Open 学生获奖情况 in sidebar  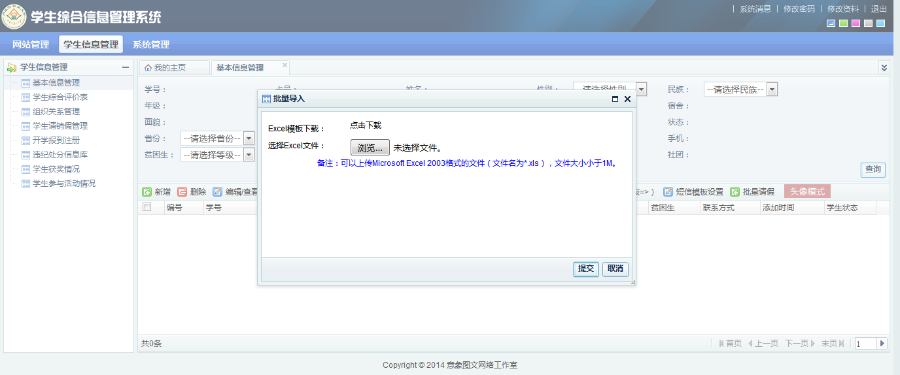tap(56, 169)
